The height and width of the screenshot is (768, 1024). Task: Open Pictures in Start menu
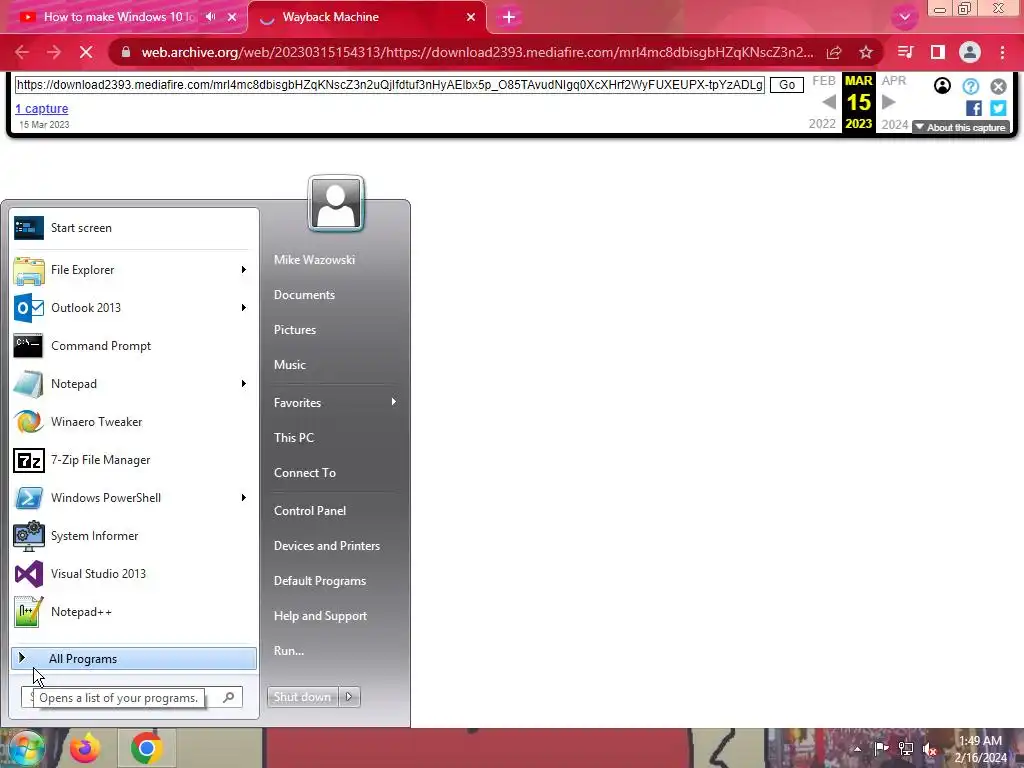point(295,330)
